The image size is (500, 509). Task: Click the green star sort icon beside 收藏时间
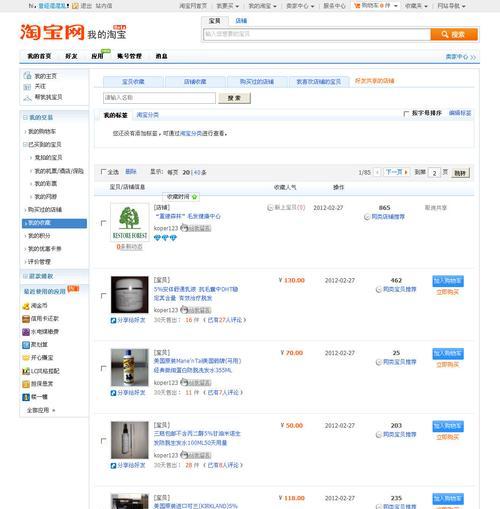coord(195,197)
